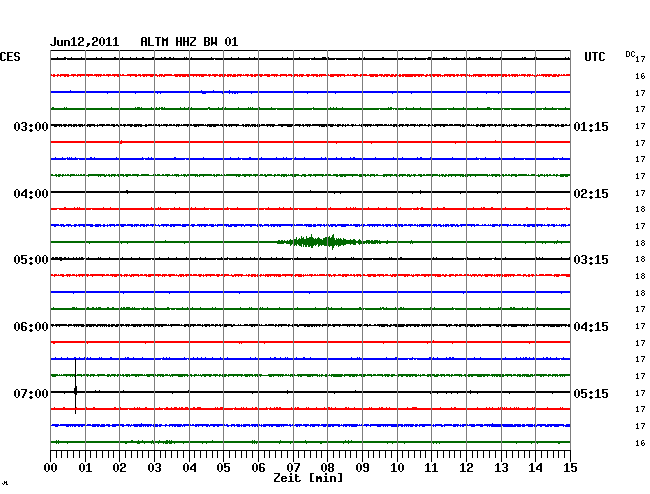Click the DC column header

630,54
